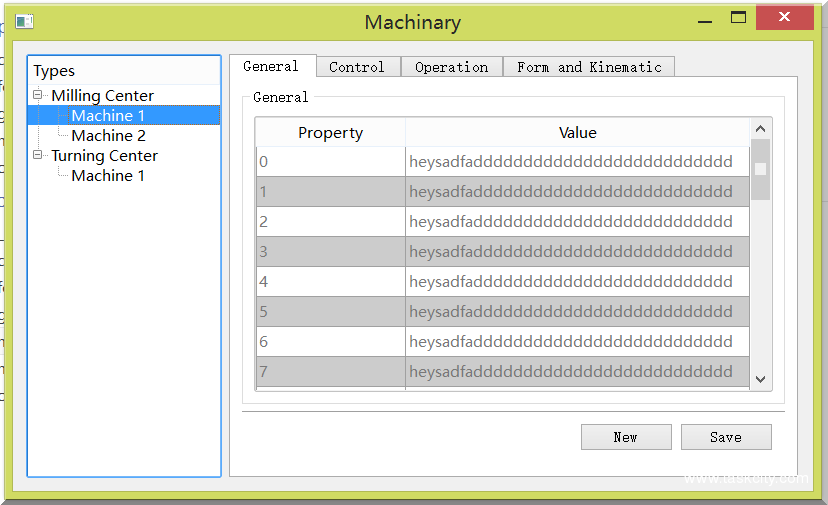
Task: Select Machine 2 under Milling Center
Action: (x=108, y=135)
